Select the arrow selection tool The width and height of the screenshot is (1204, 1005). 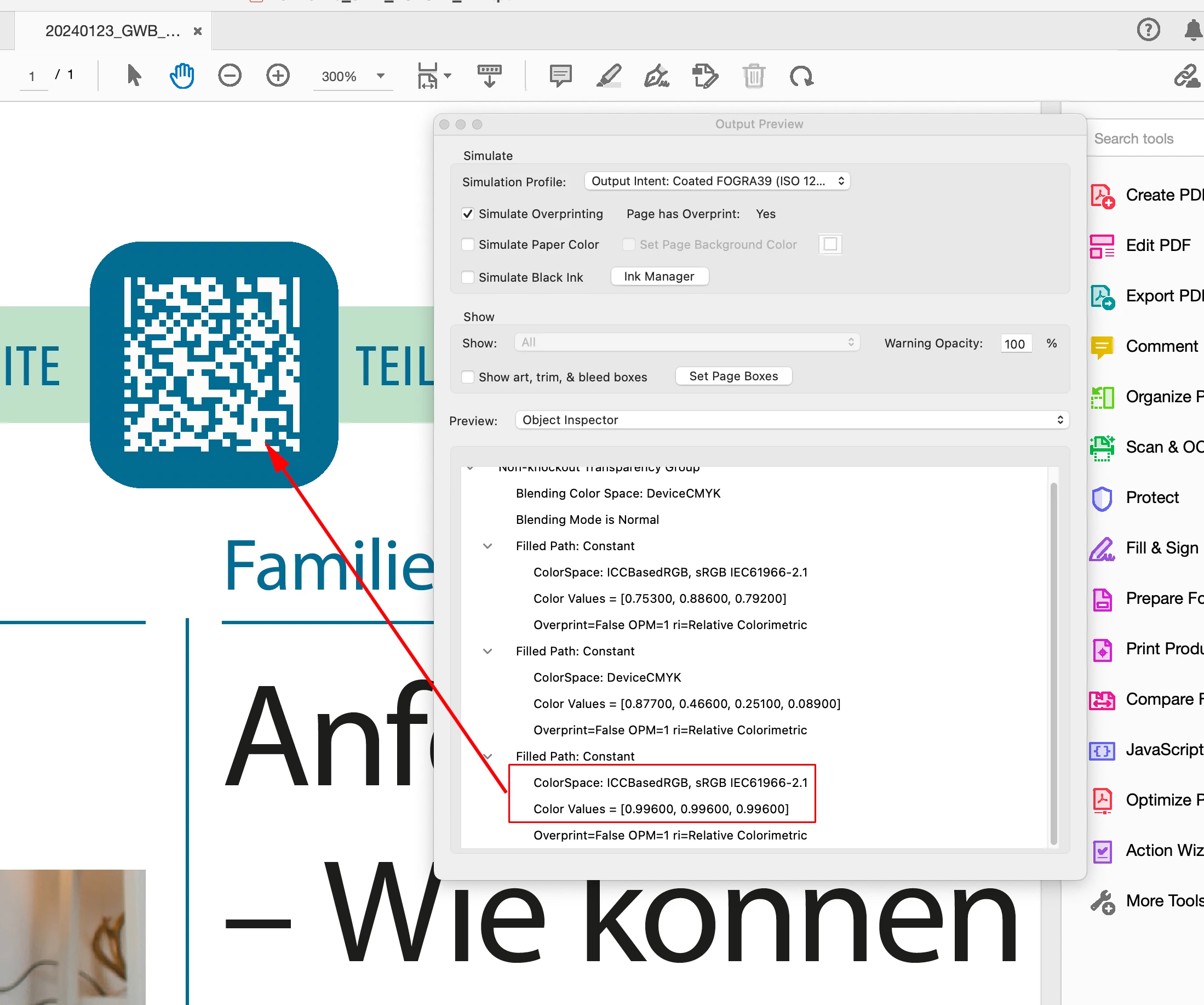point(134,76)
